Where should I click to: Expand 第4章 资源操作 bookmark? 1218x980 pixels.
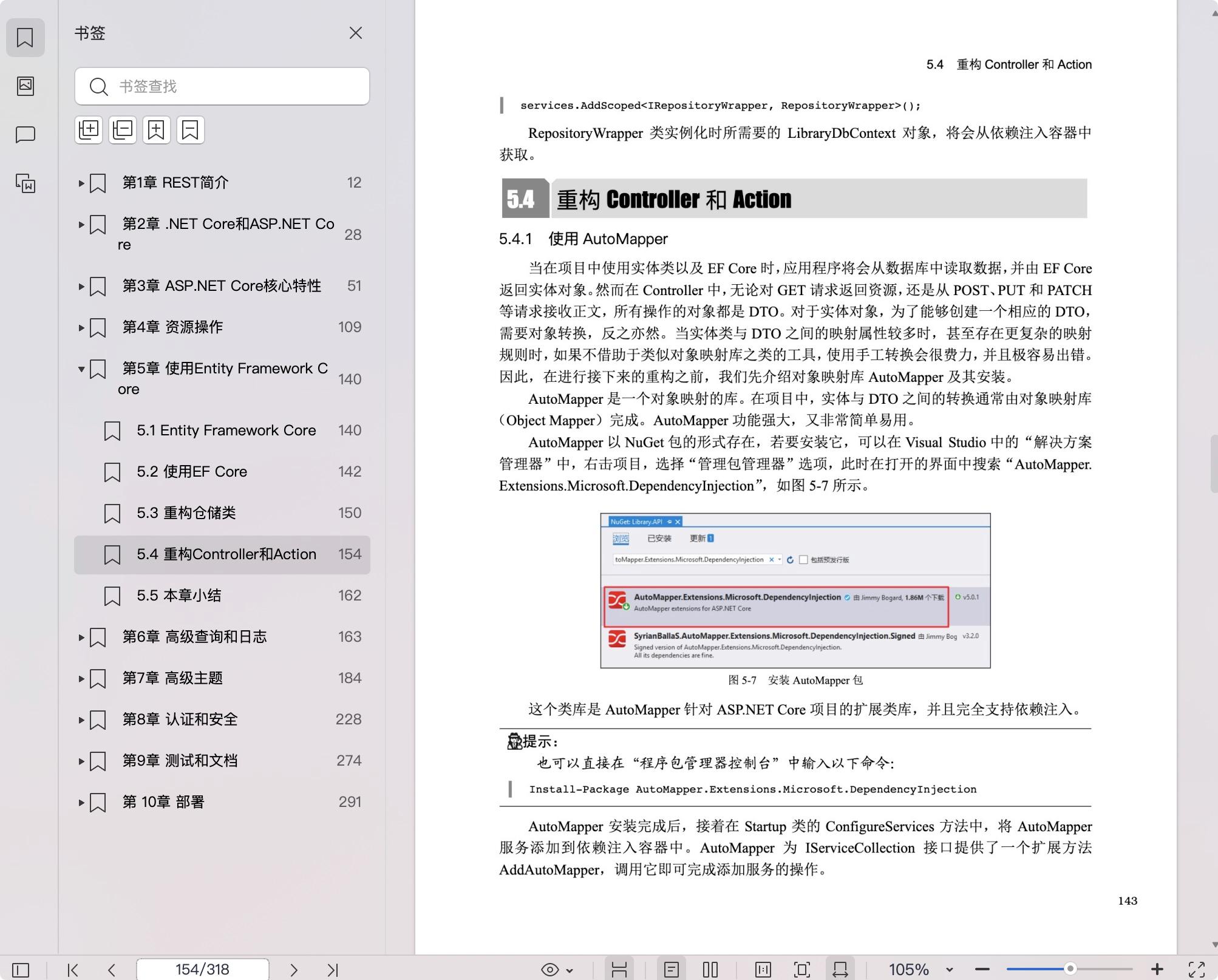click(x=81, y=327)
